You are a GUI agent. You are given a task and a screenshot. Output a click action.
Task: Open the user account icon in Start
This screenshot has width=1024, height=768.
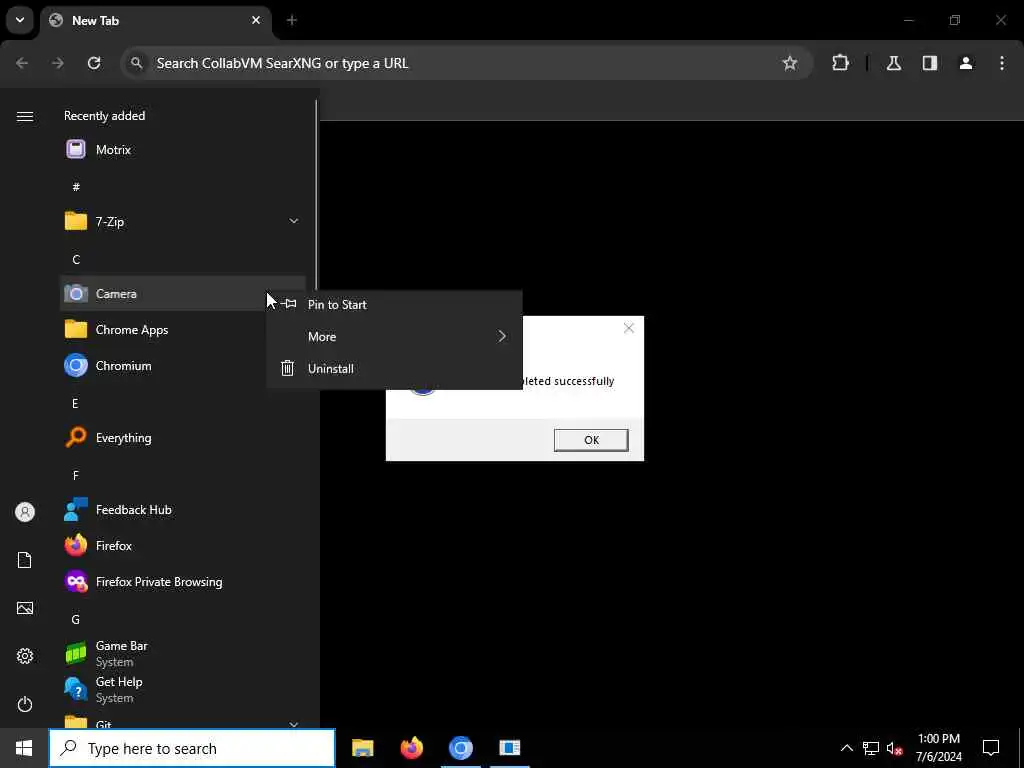25,512
